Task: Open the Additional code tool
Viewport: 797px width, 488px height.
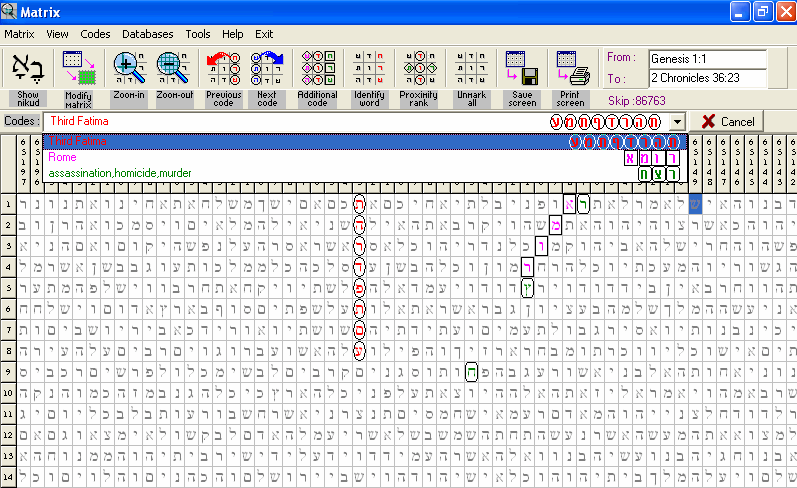Action: point(318,68)
